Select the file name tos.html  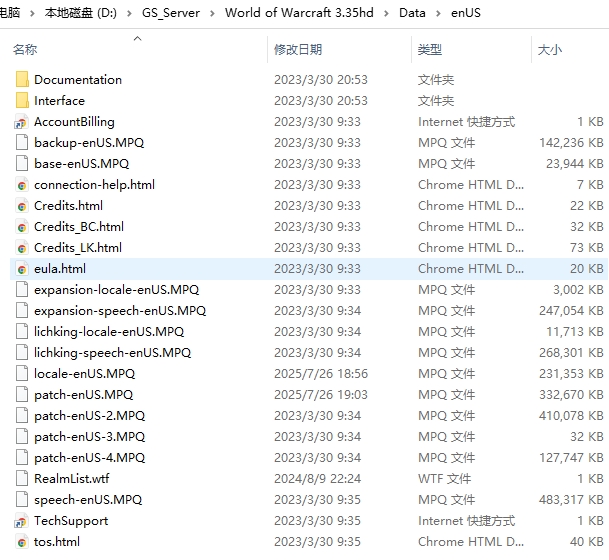pos(57,542)
